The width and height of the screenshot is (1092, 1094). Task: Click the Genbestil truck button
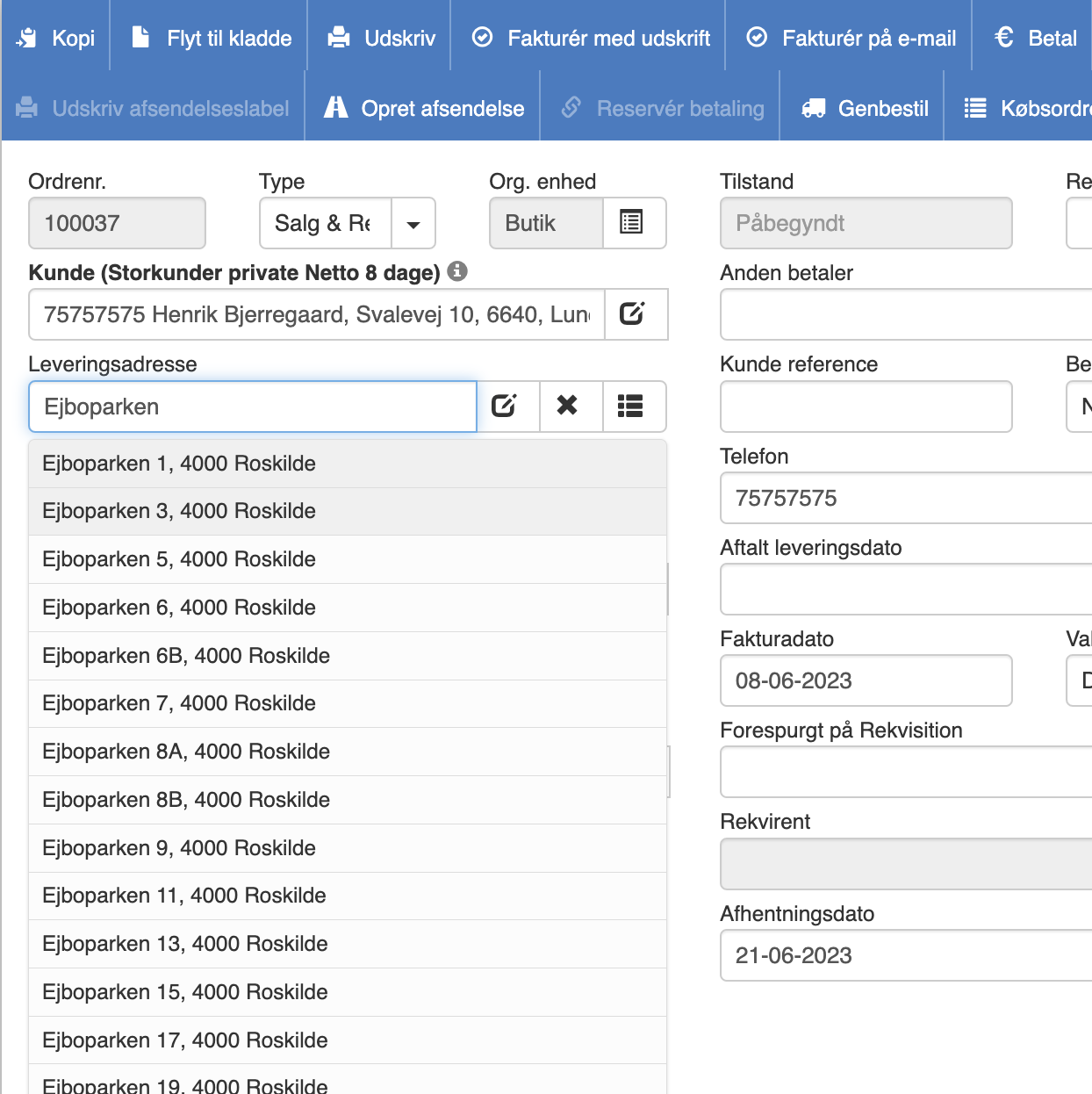point(862,108)
